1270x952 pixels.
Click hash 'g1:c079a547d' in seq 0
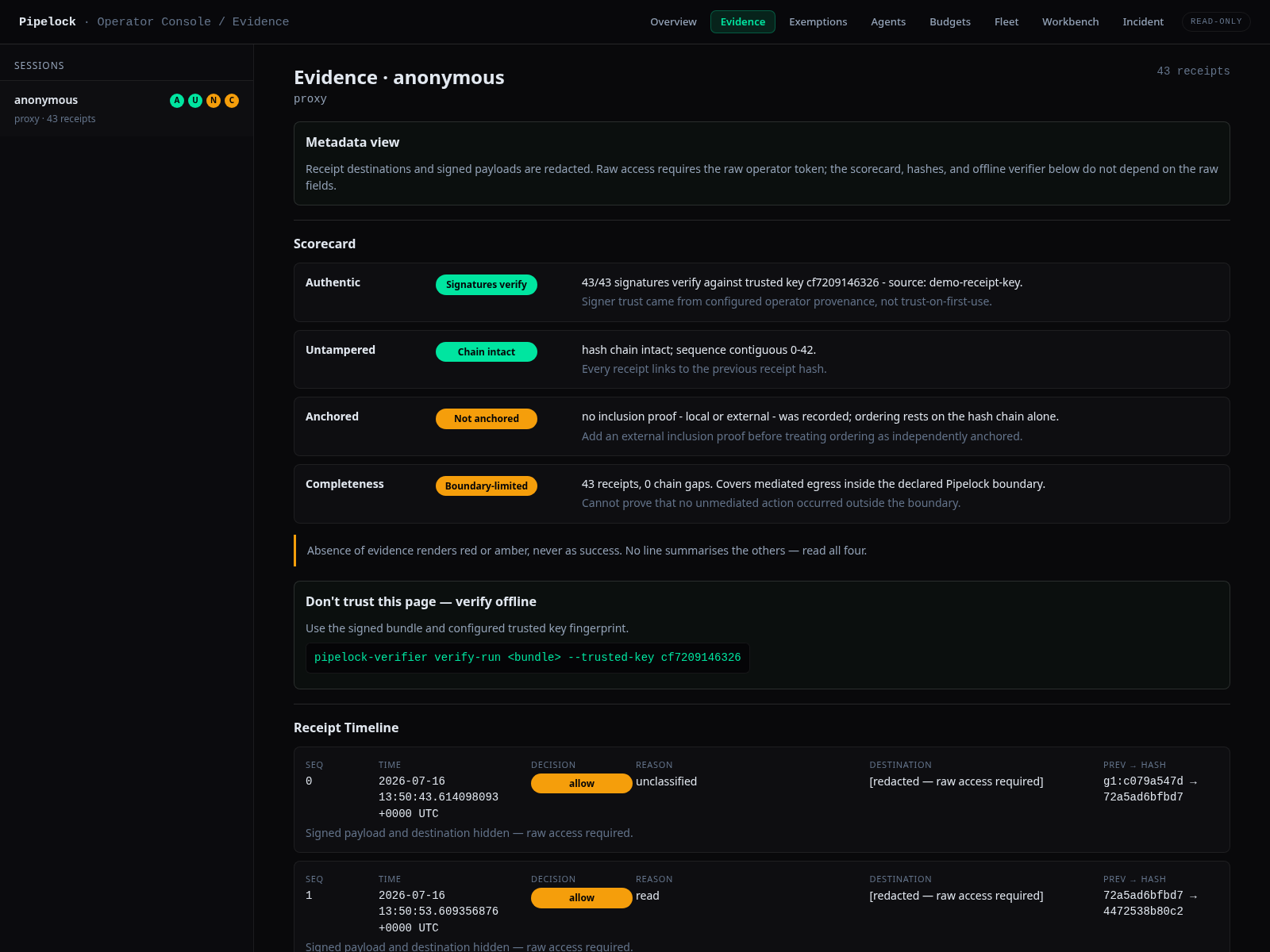coord(1143,781)
